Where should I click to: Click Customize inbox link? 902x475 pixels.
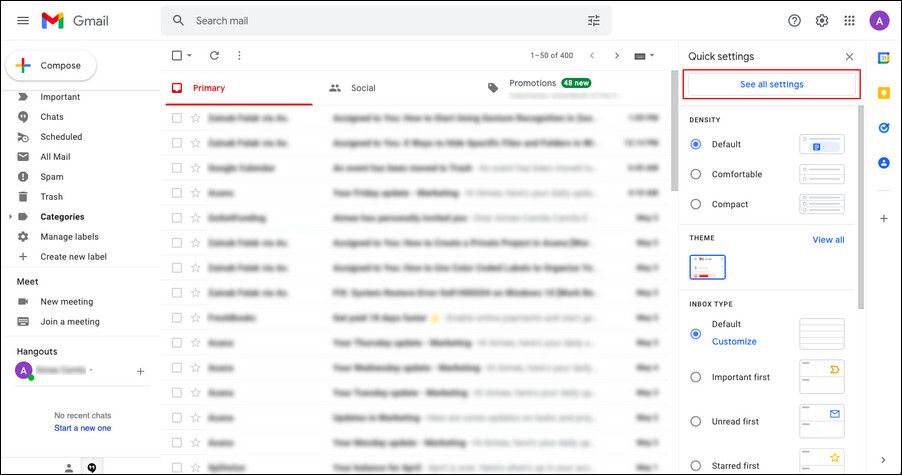[x=734, y=342]
